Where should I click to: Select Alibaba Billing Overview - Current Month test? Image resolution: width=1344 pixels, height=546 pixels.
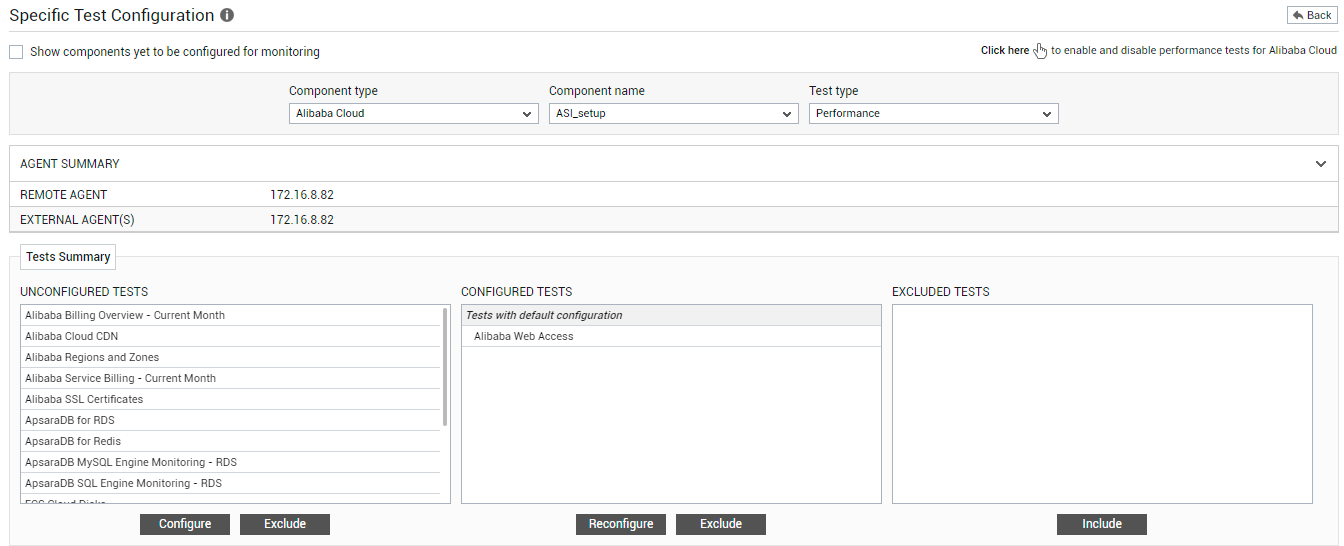point(231,315)
